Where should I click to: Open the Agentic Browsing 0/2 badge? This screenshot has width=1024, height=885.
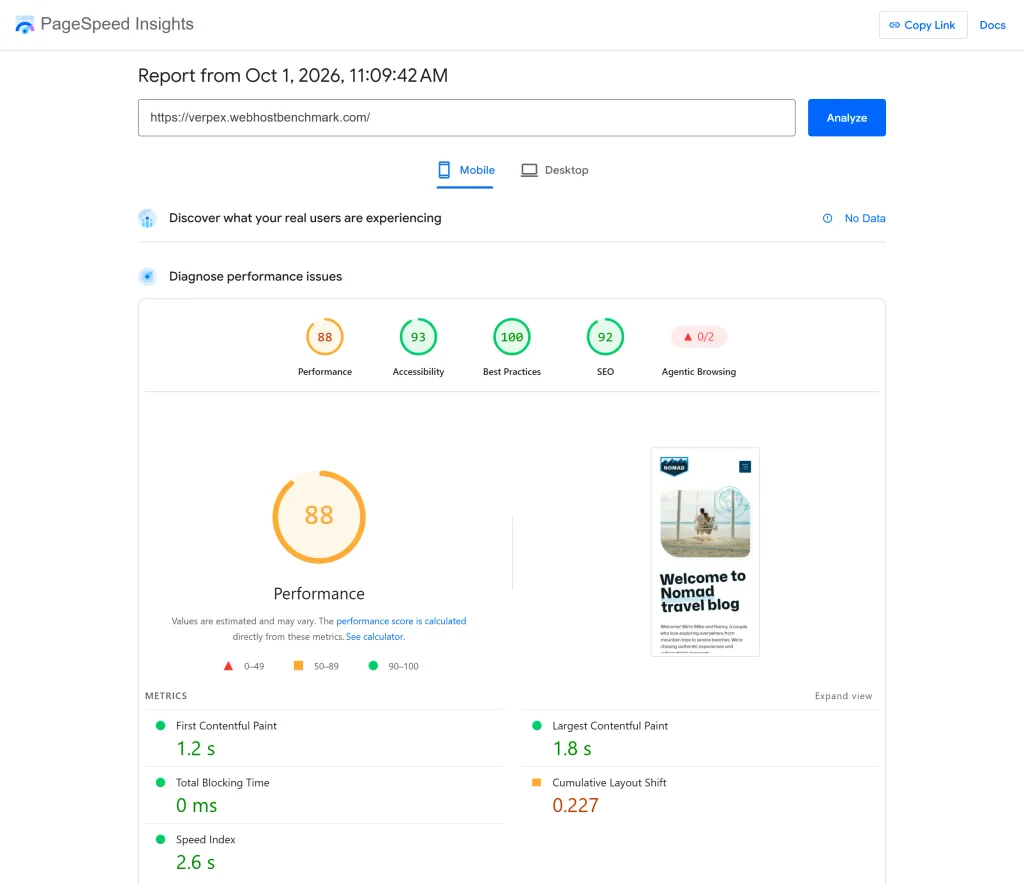pyautogui.click(x=699, y=337)
